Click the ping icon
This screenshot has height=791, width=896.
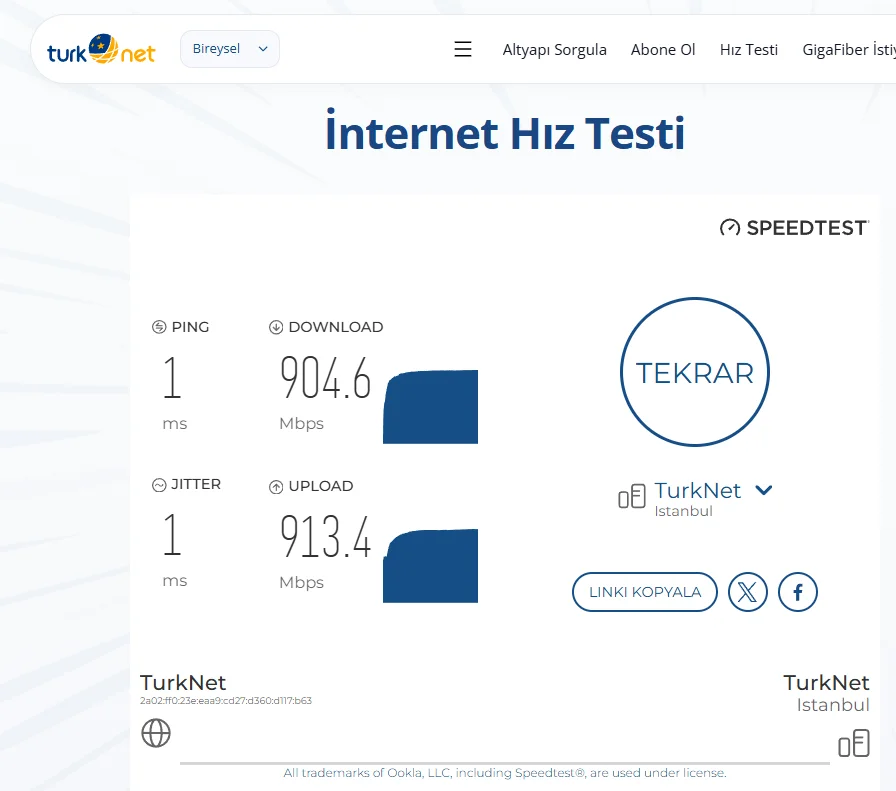[x=159, y=327]
